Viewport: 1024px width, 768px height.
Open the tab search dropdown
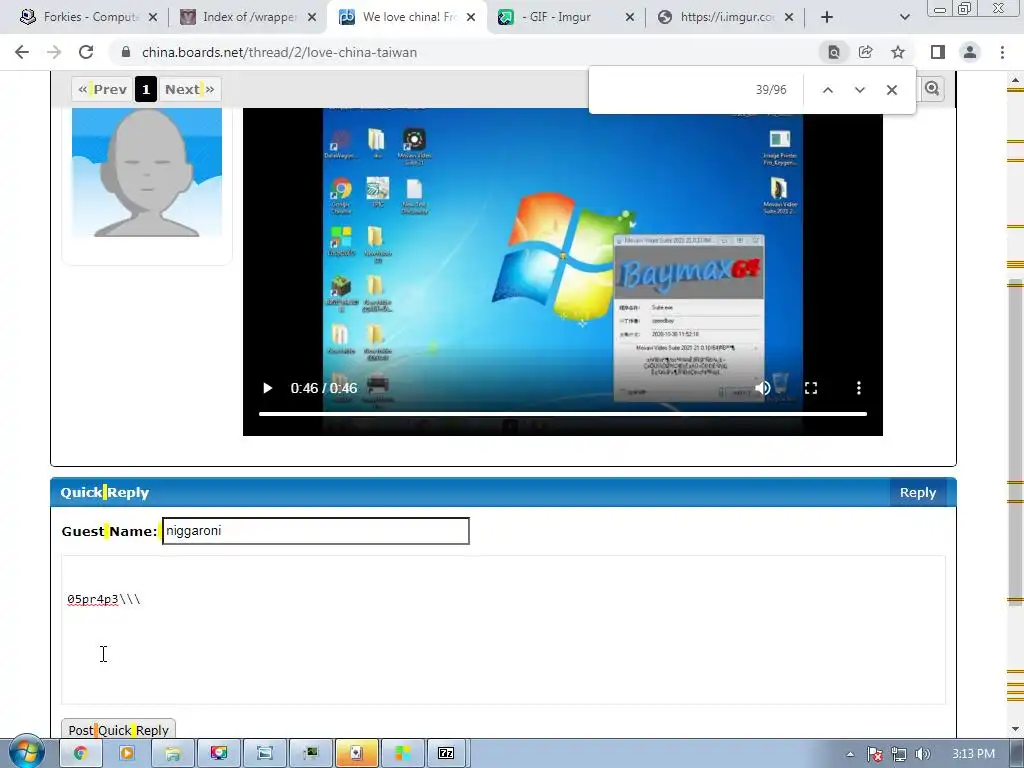coord(904,17)
